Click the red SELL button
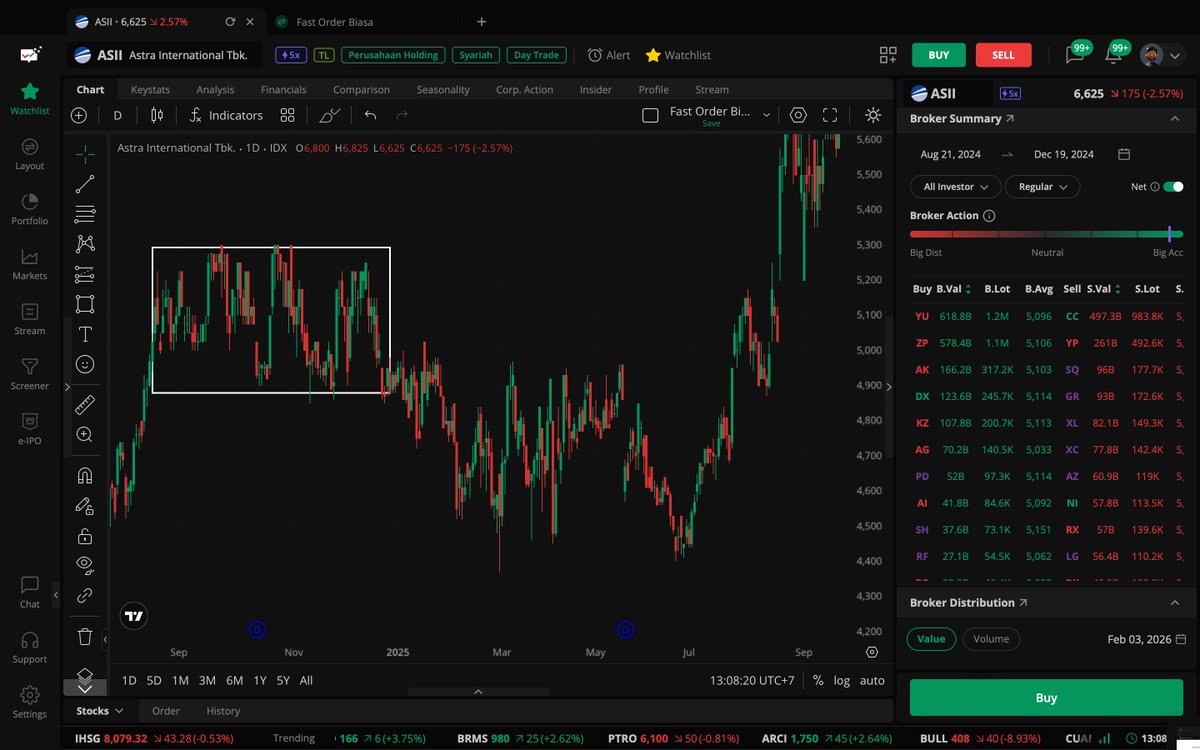1200x750 pixels. 1003,55
